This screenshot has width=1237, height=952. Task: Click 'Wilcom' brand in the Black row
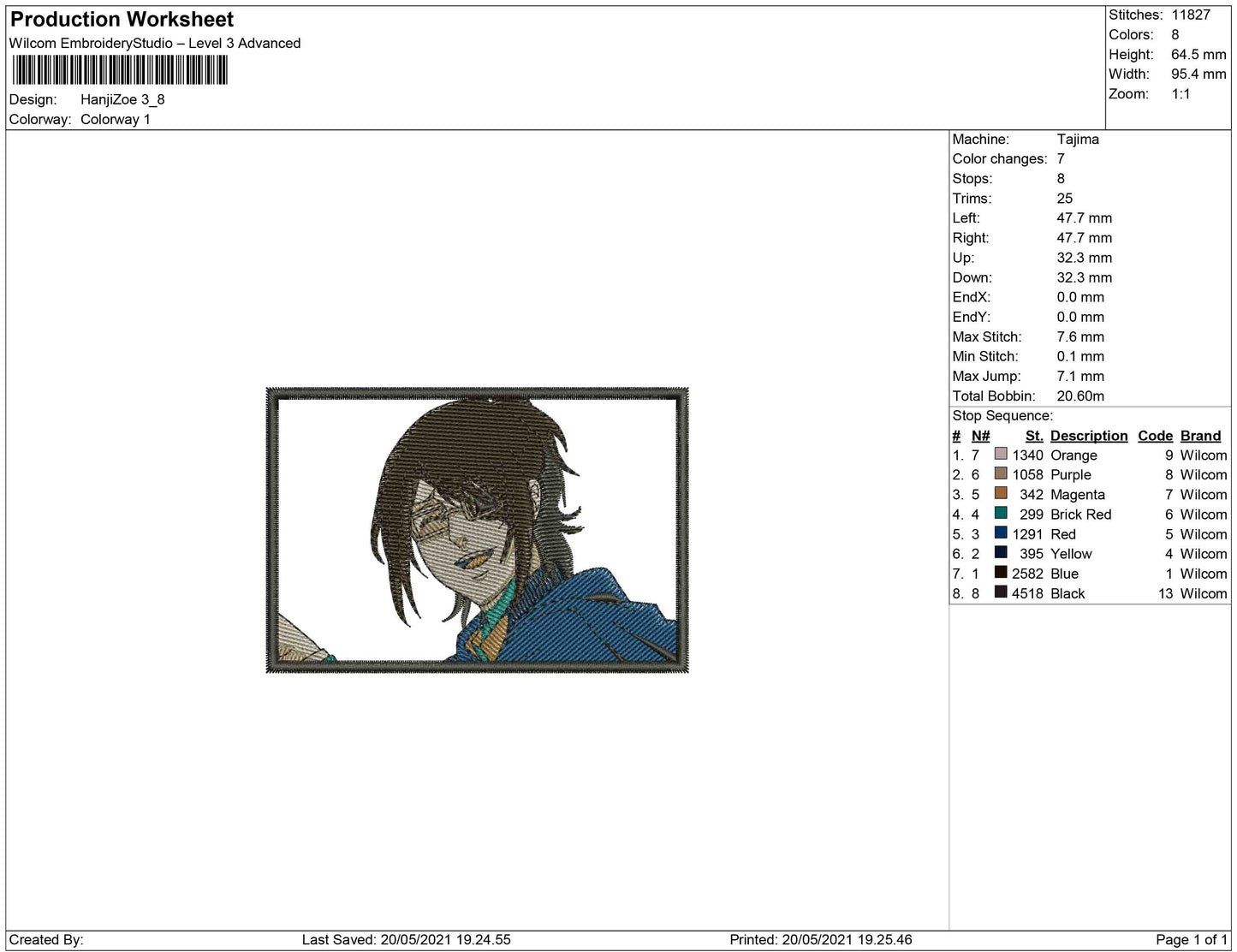[x=1204, y=593]
